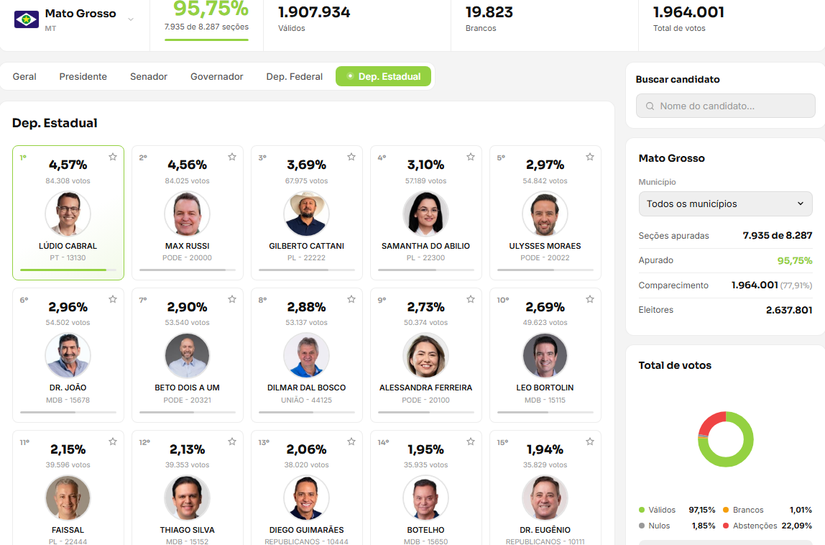Click the GILBERTO CATTANI candidate name
The height and width of the screenshot is (545, 825).
coord(306,246)
